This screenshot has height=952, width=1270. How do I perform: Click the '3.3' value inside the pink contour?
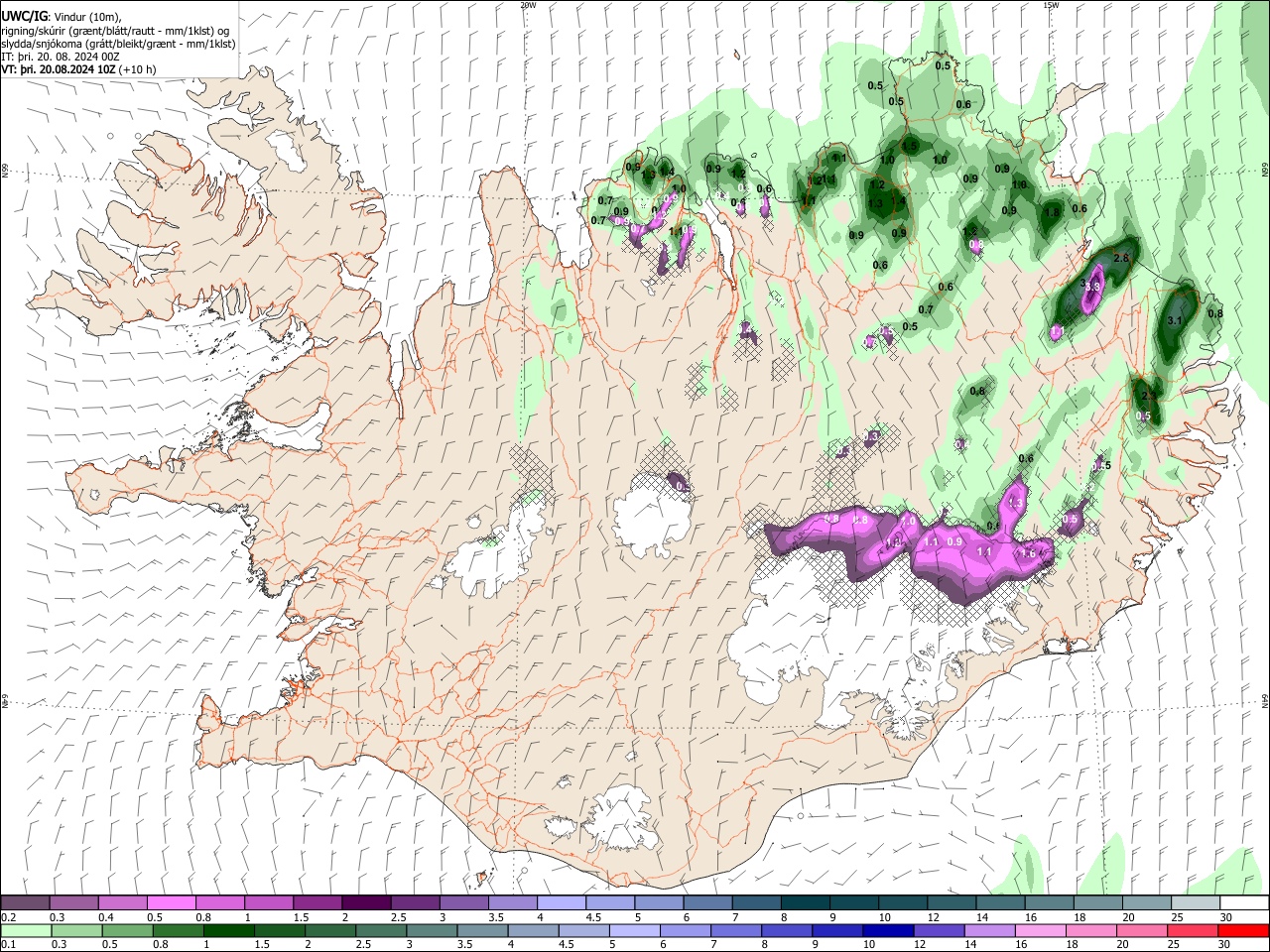coord(1092,287)
